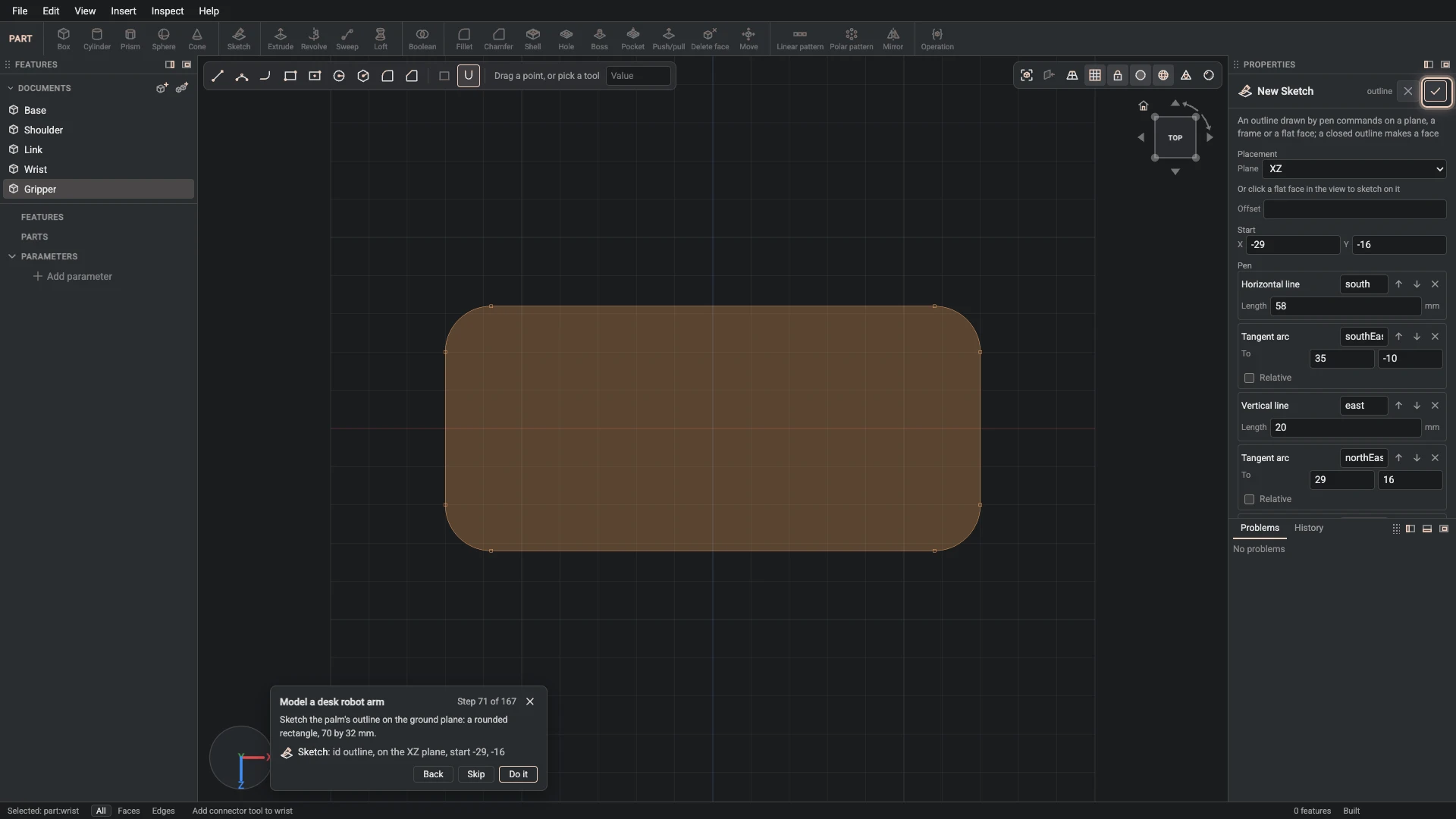Apply the Shell tool
Image resolution: width=1456 pixels, height=819 pixels.
point(533,39)
